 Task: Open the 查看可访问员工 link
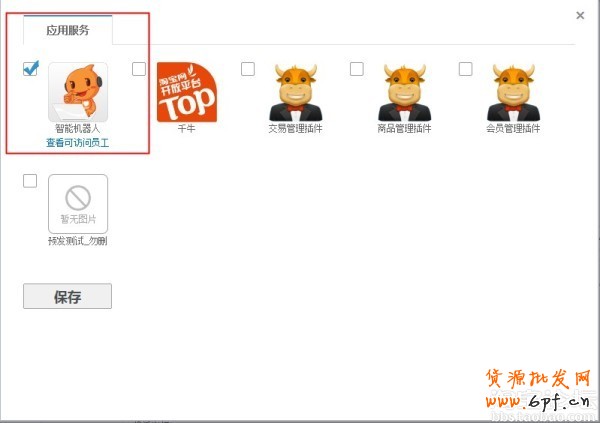78,143
